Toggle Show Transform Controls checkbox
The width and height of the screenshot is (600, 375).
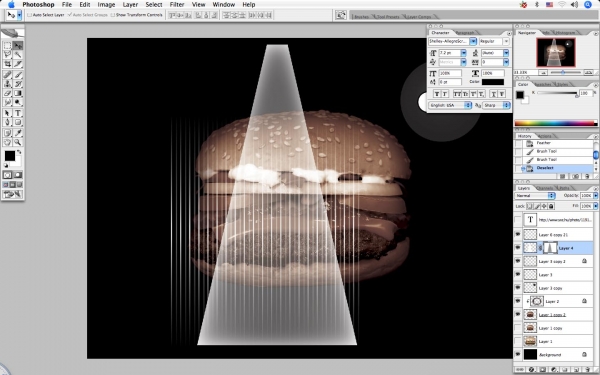coord(112,15)
